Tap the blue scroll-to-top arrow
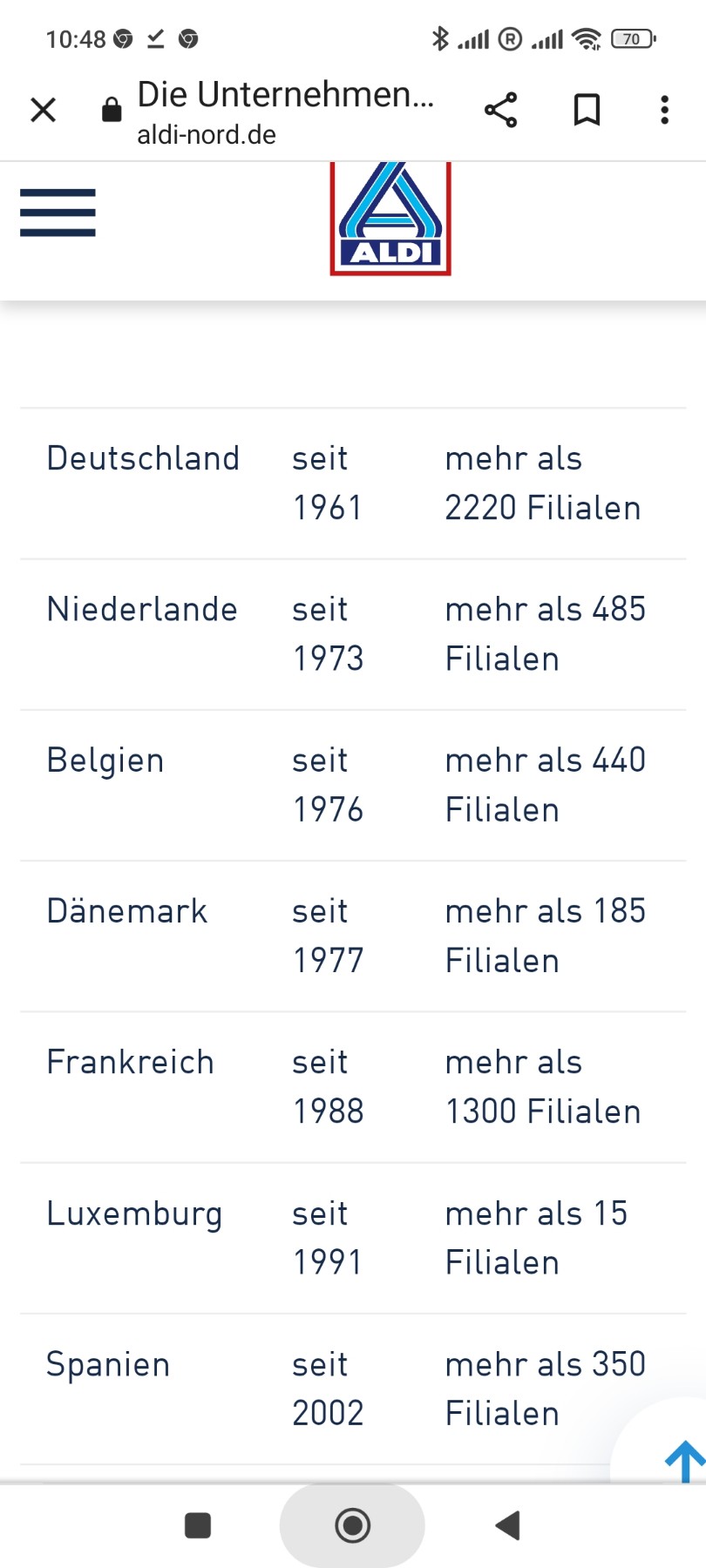 point(684,1461)
